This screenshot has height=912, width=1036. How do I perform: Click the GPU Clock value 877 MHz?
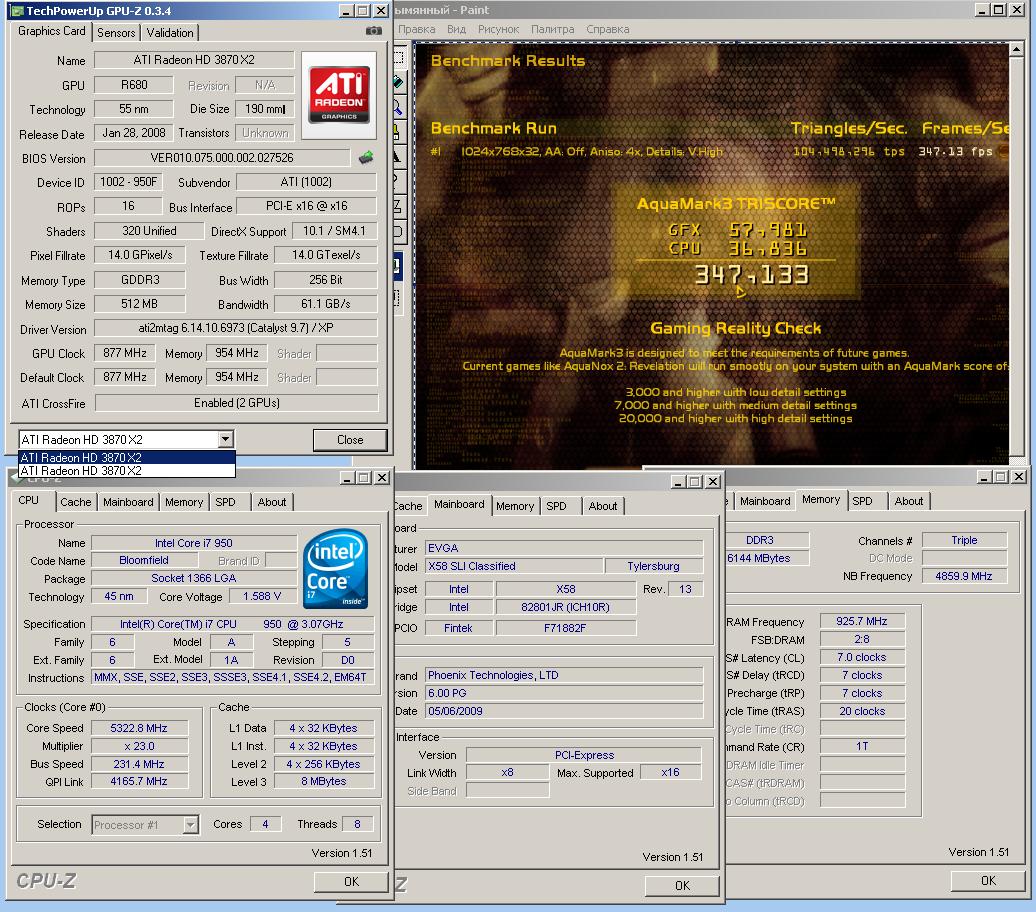point(124,353)
